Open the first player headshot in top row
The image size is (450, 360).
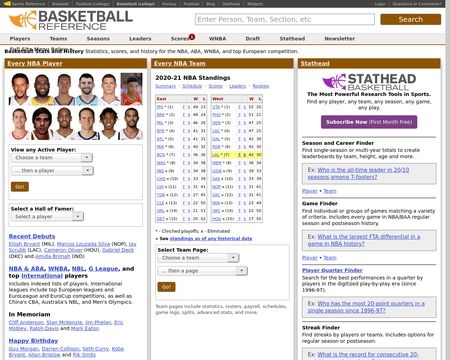(x=20, y=89)
